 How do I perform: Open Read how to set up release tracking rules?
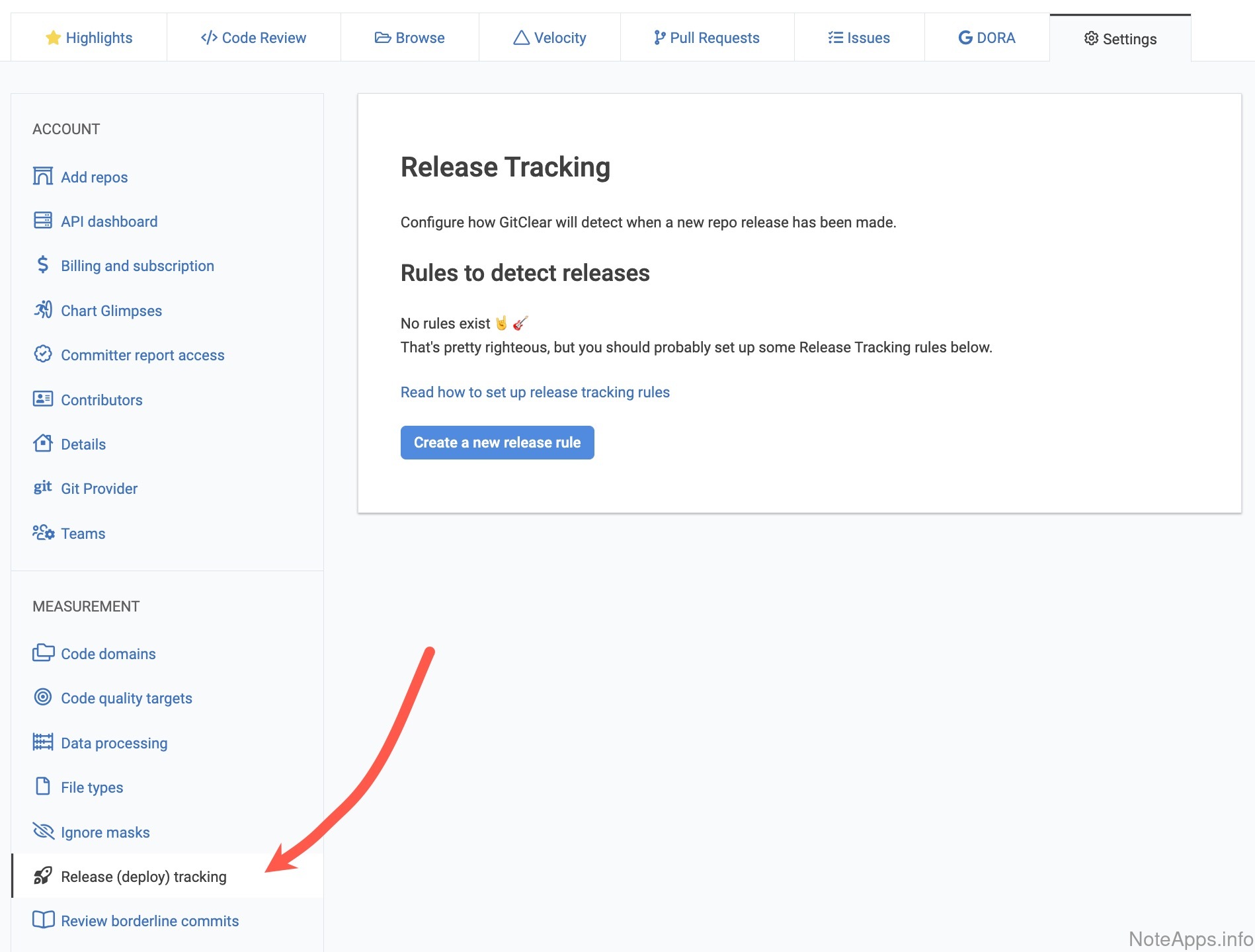pyautogui.click(x=535, y=392)
